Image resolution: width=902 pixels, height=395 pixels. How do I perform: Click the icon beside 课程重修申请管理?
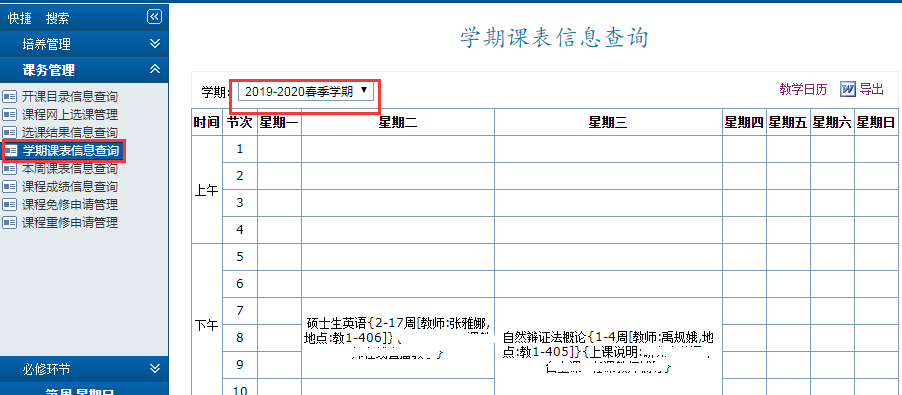tap(10, 223)
